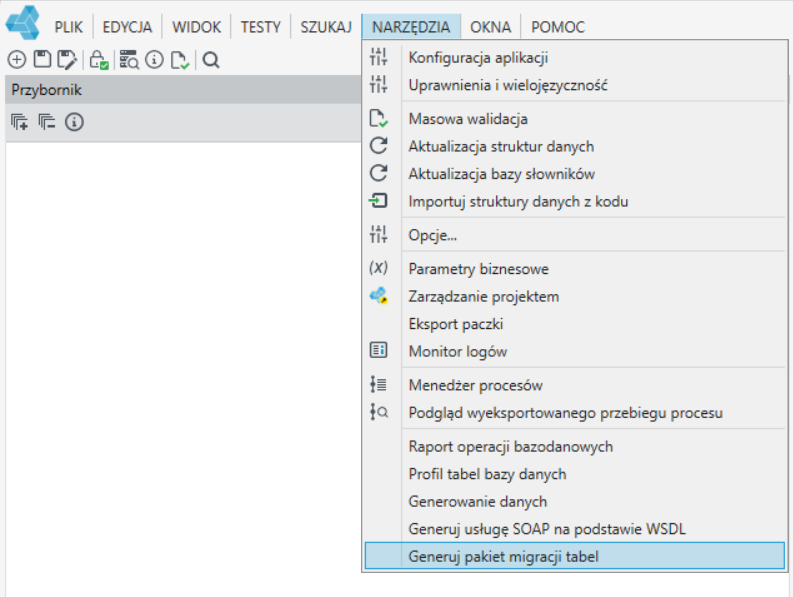Choose Generowanie danych menu entry
793x597 pixels.
[575, 501]
